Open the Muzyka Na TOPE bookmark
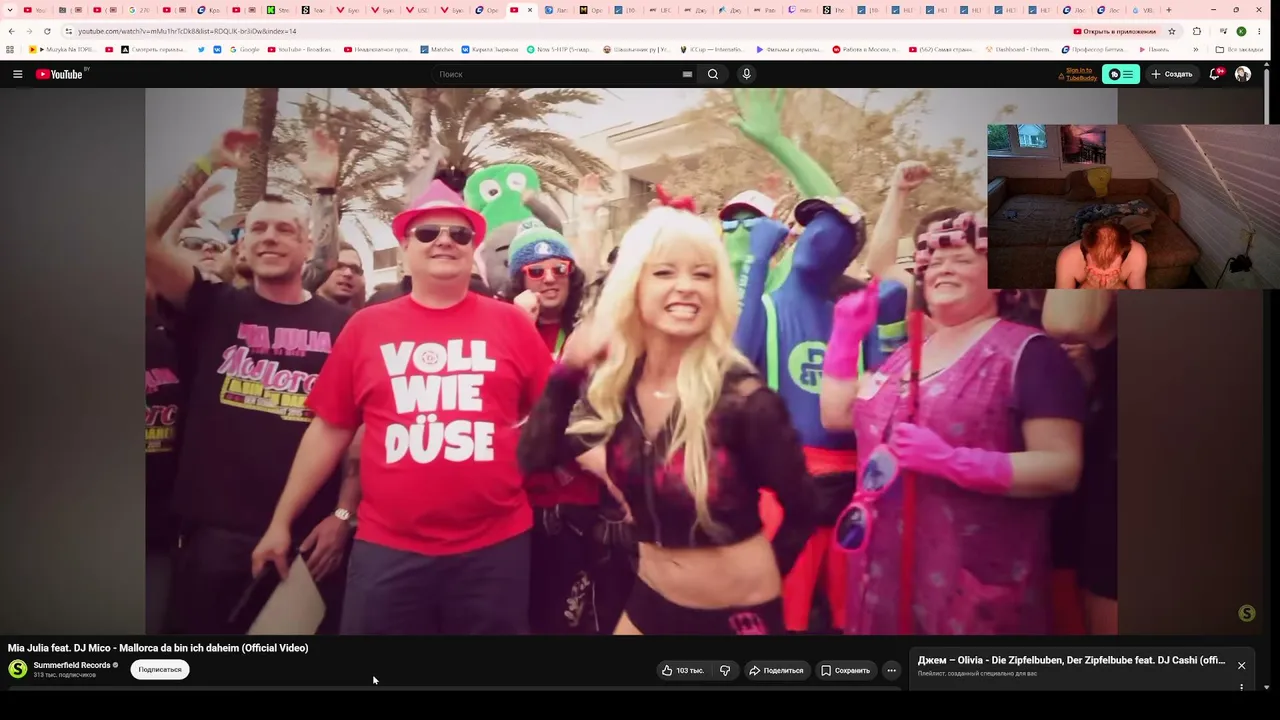The image size is (1280, 720). point(62,49)
